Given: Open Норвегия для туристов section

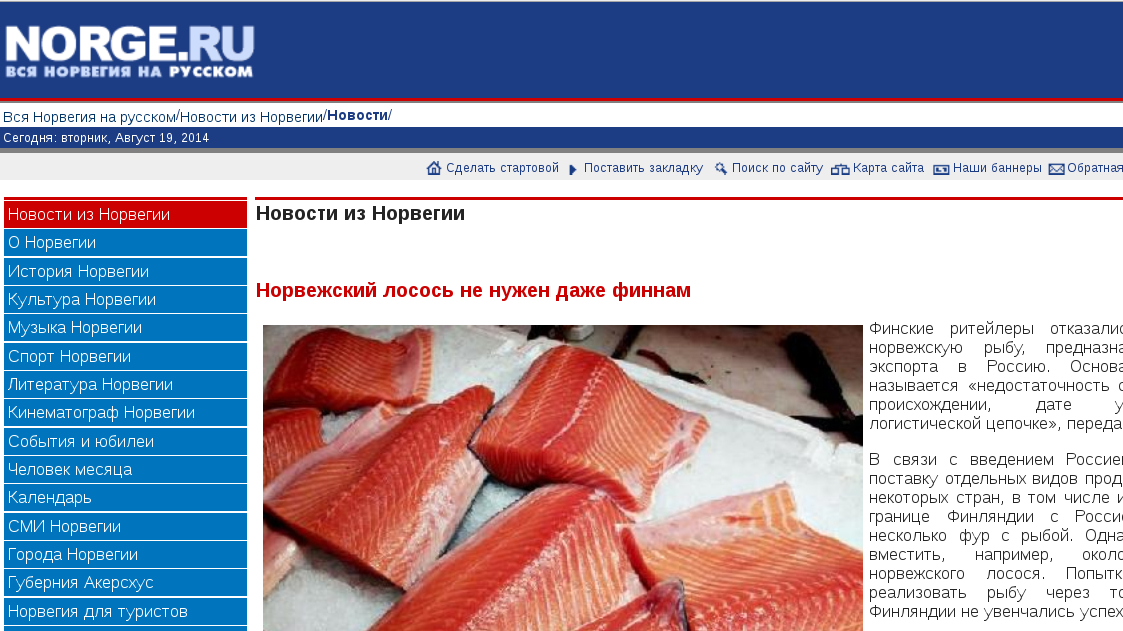Looking at the screenshot, I should pos(125,612).
